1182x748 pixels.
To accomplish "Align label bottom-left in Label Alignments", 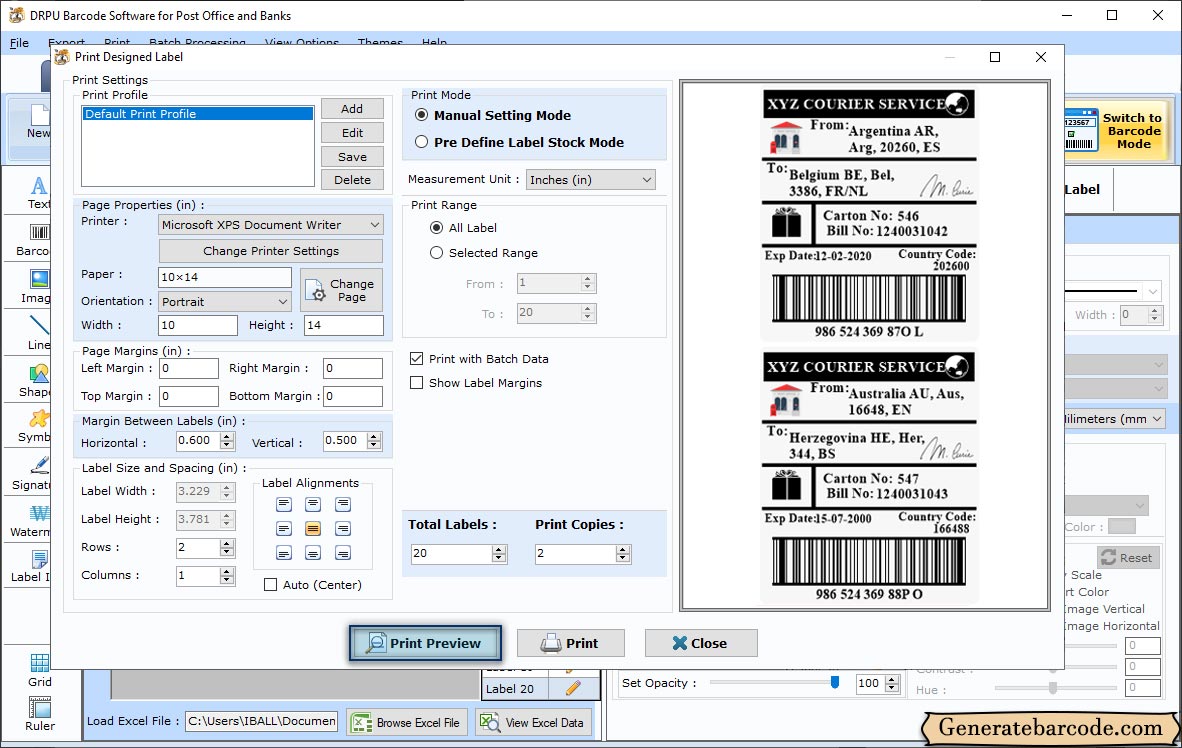I will tap(283, 553).
